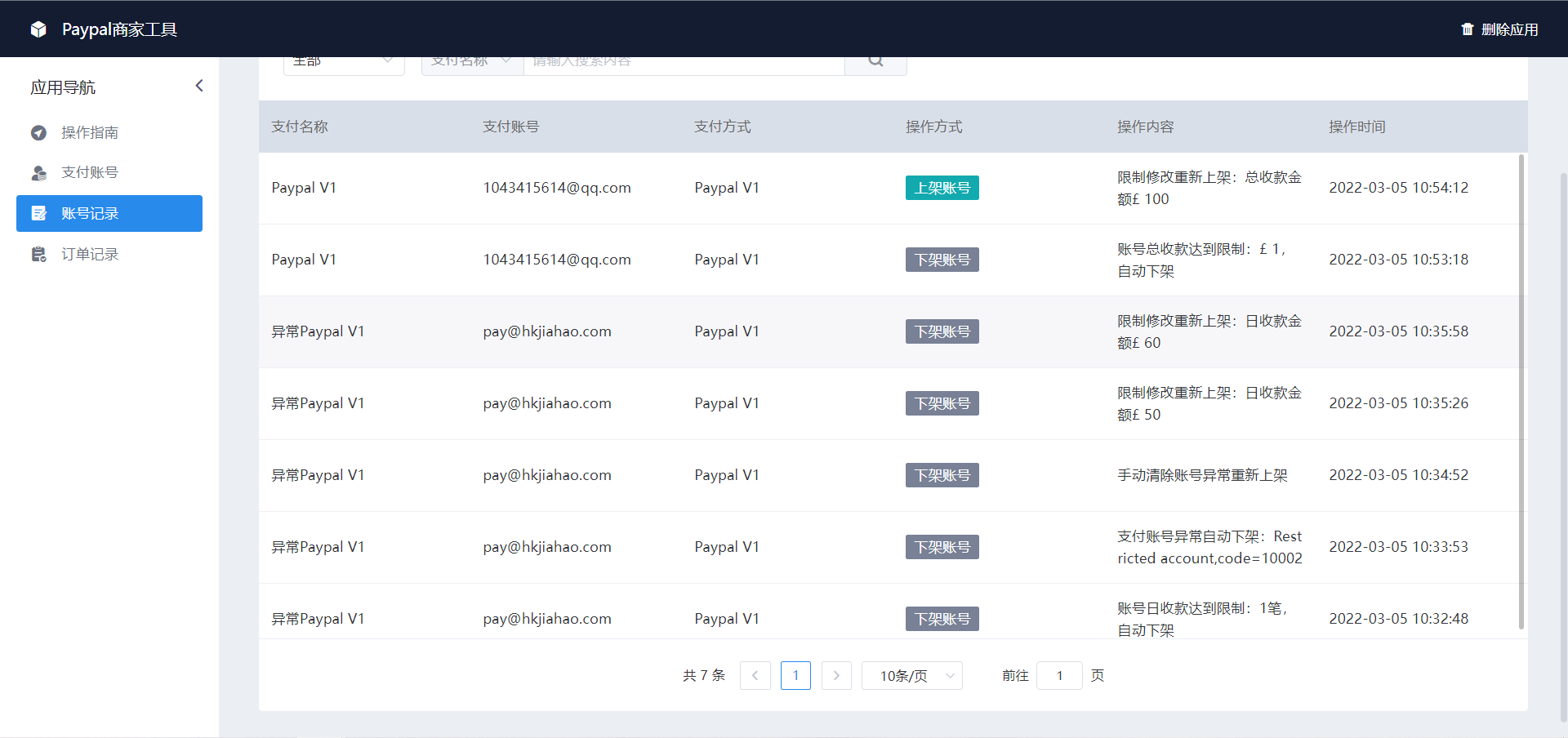
Task: Click the 支付方式 column header
Action: click(723, 127)
